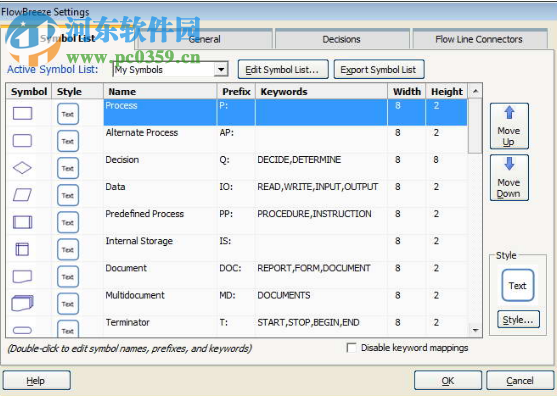Click the Keywords column header
This screenshot has height=396, width=557.
click(321, 92)
